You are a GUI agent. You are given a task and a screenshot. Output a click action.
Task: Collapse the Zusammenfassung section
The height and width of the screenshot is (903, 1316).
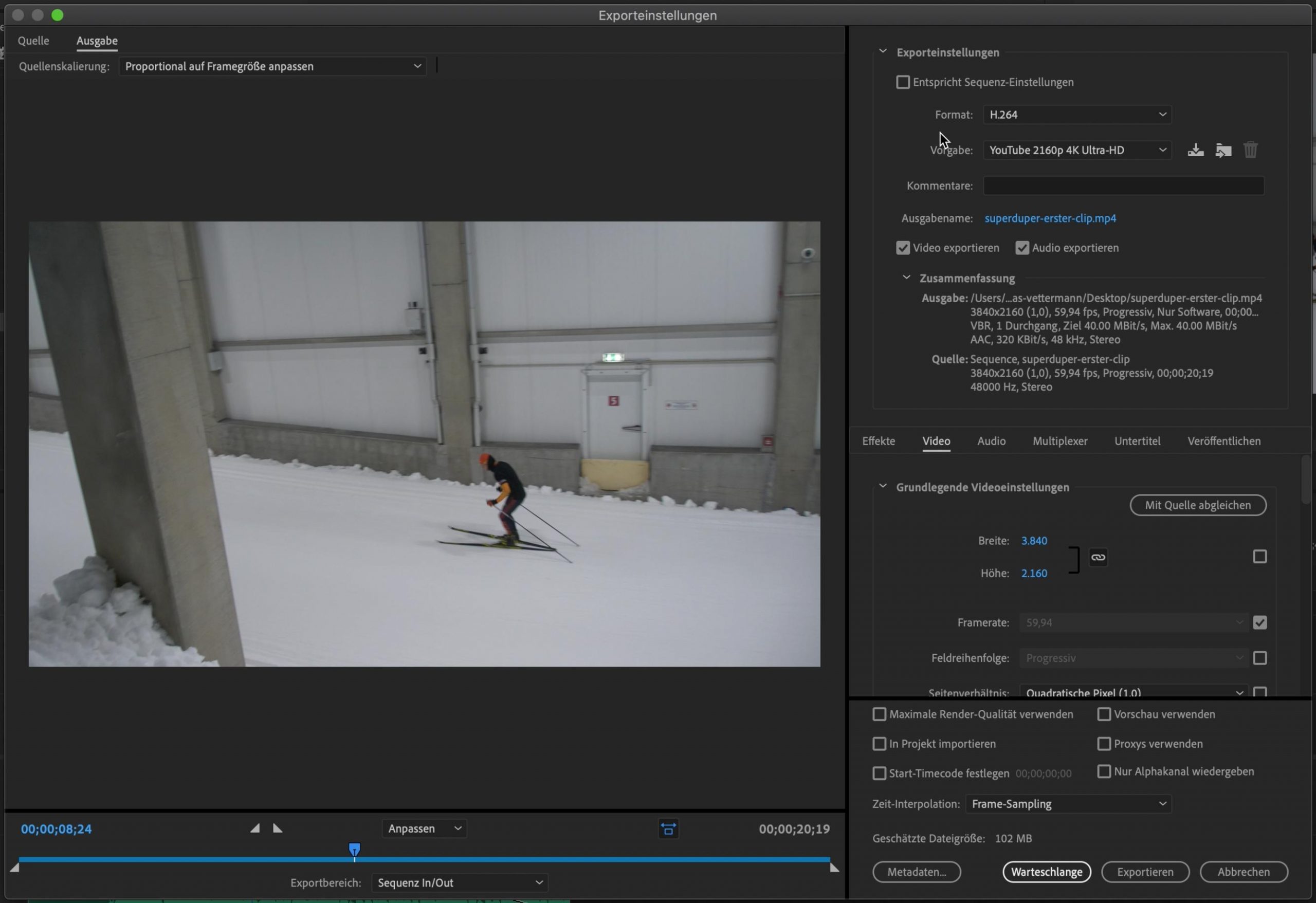(x=907, y=278)
